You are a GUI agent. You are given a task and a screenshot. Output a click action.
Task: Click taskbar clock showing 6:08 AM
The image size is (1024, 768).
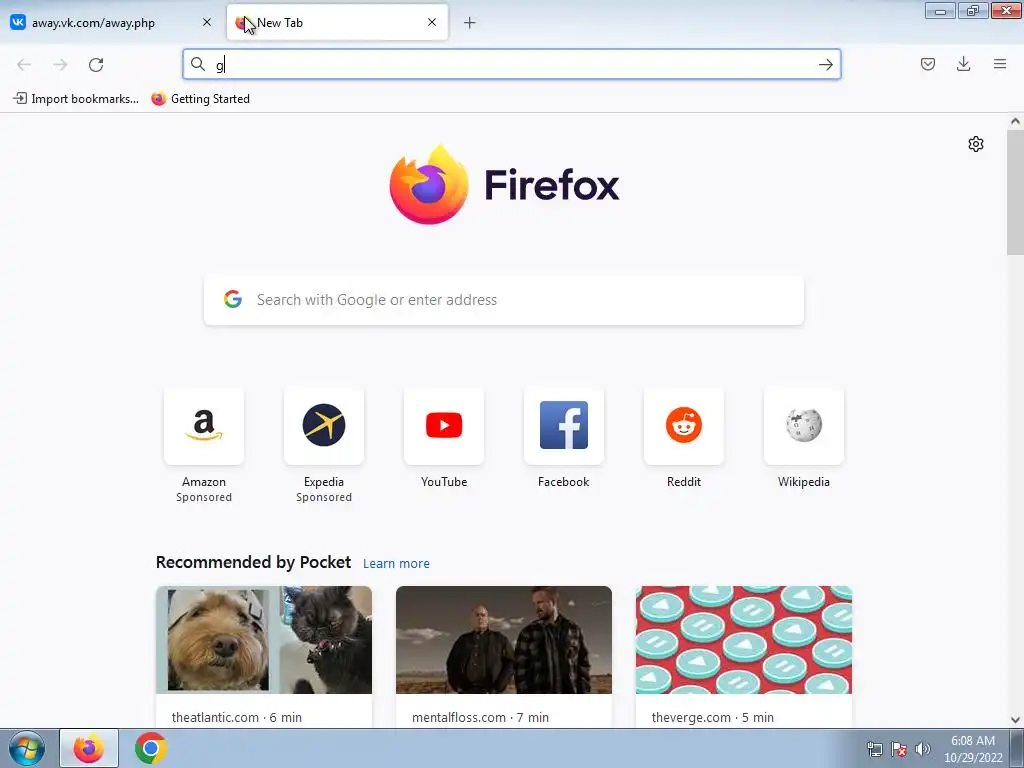pos(973,749)
